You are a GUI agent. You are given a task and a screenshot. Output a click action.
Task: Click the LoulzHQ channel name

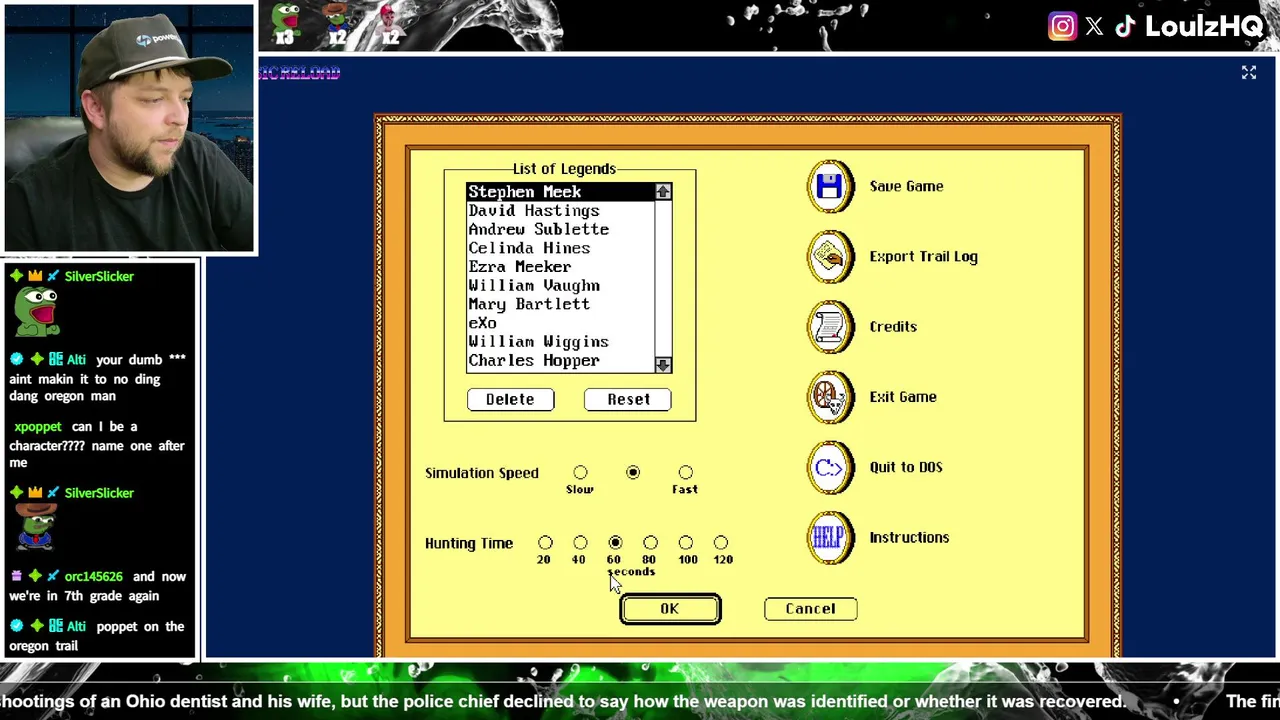click(1204, 27)
